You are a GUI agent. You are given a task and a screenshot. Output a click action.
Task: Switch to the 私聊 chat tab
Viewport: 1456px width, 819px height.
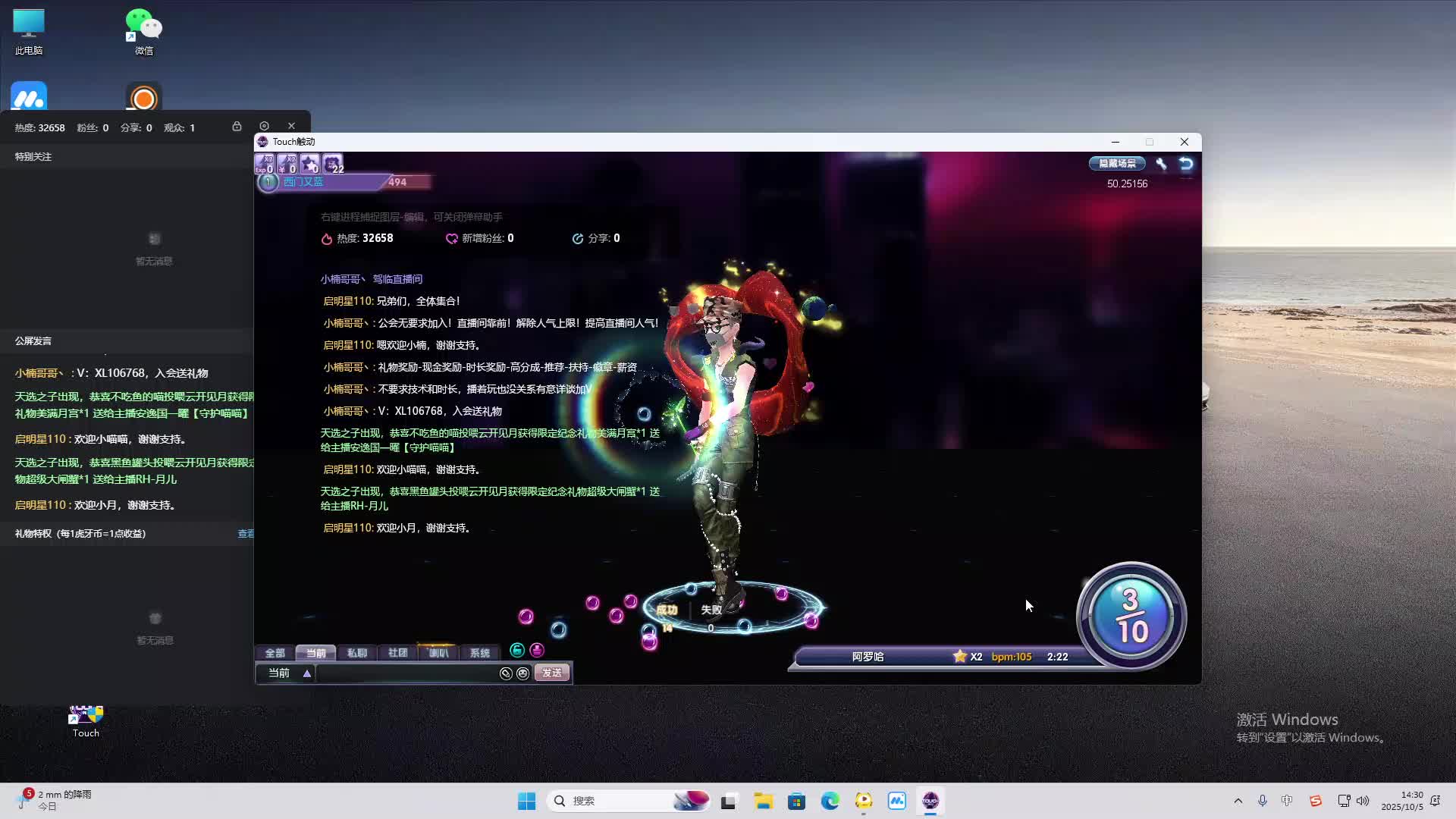tap(356, 653)
